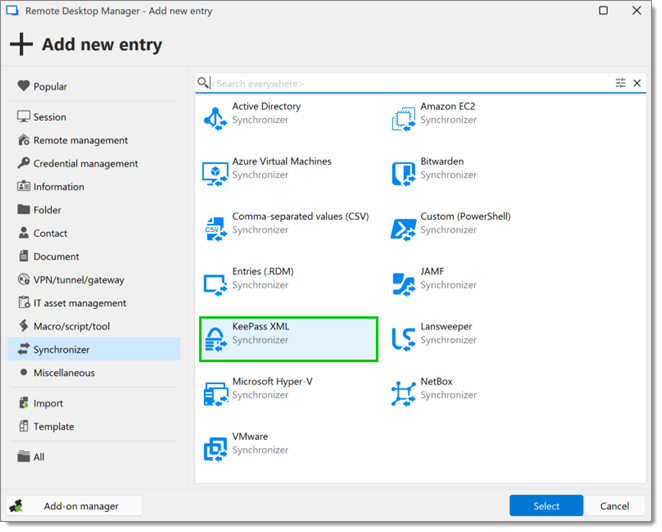Click the Custom (PowerShell) label
The image size is (662, 532).
coord(465,216)
